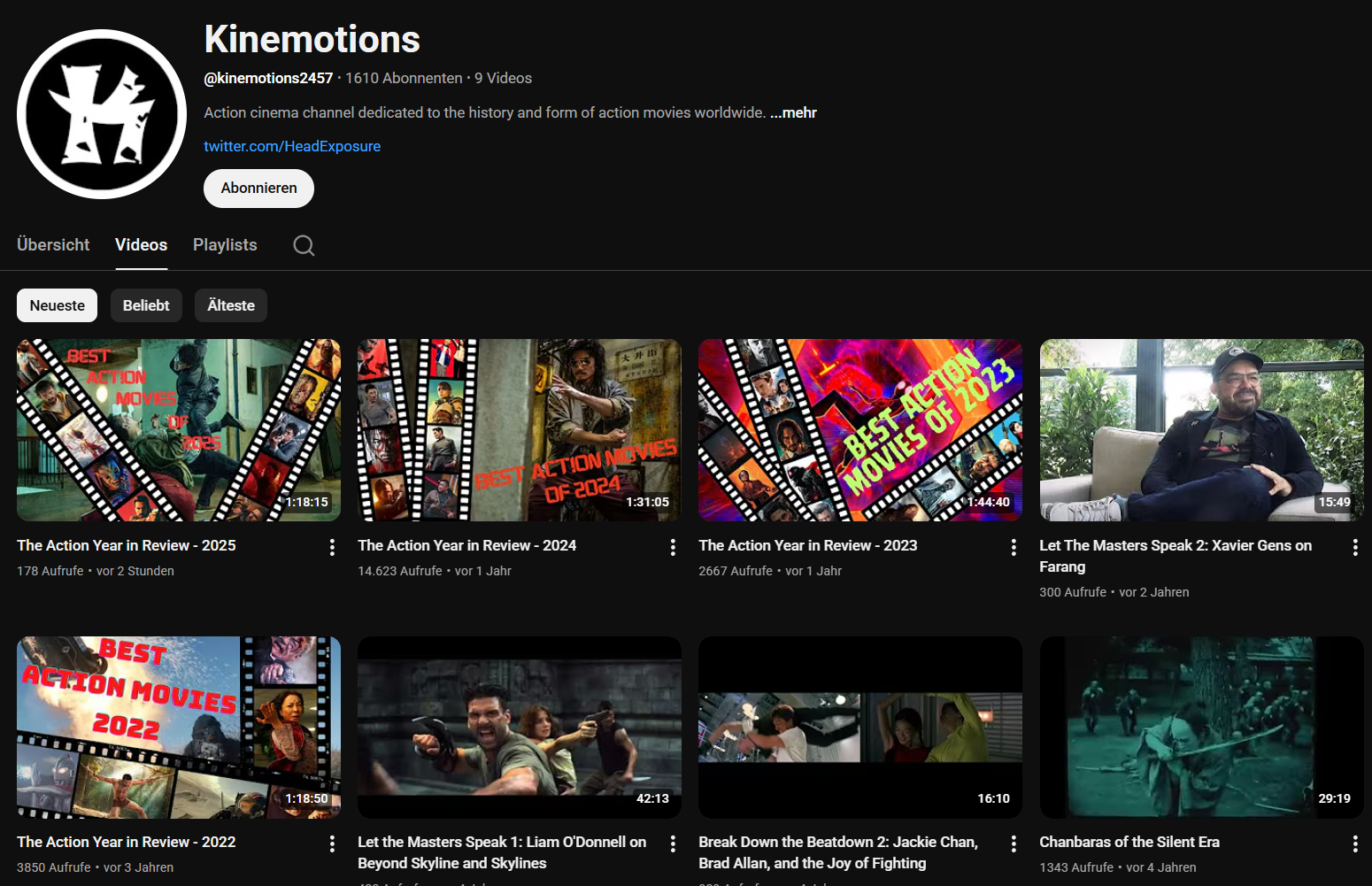
Task: Select the Videos tab
Action: (141, 245)
